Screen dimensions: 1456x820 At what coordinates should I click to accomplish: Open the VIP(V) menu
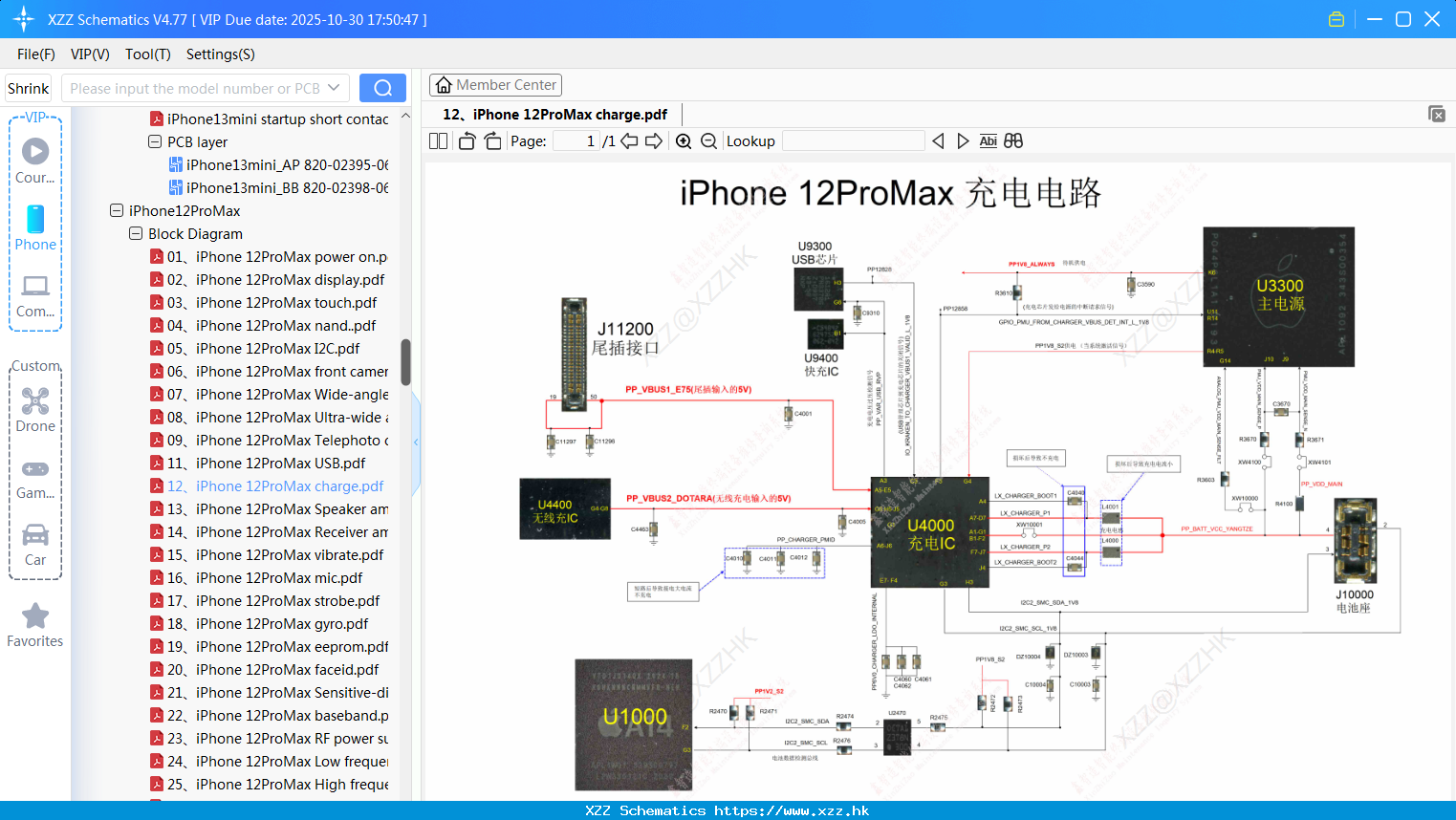pos(90,54)
